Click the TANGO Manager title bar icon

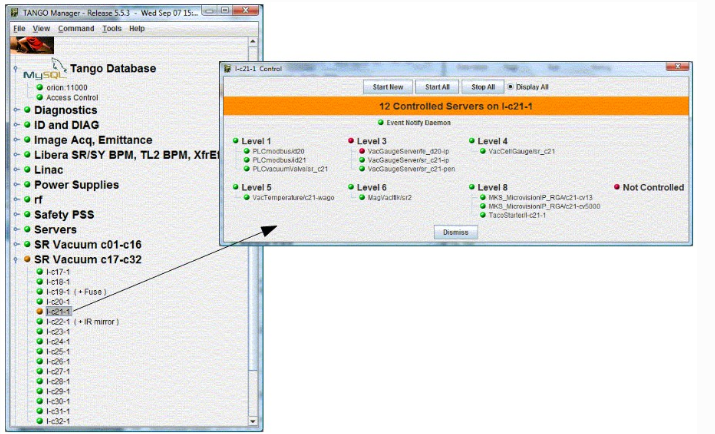click(x=15, y=12)
